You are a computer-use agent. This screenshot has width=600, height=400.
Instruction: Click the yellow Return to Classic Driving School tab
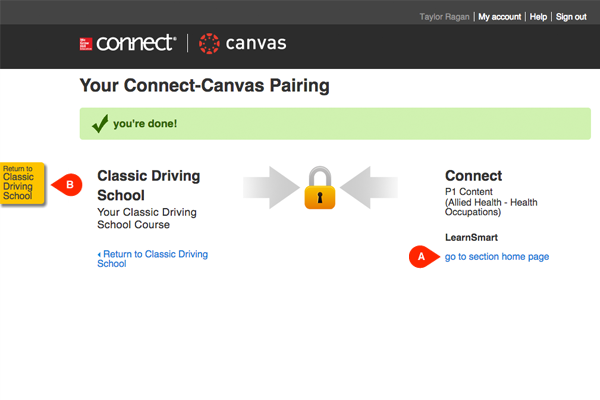tap(23, 183)
